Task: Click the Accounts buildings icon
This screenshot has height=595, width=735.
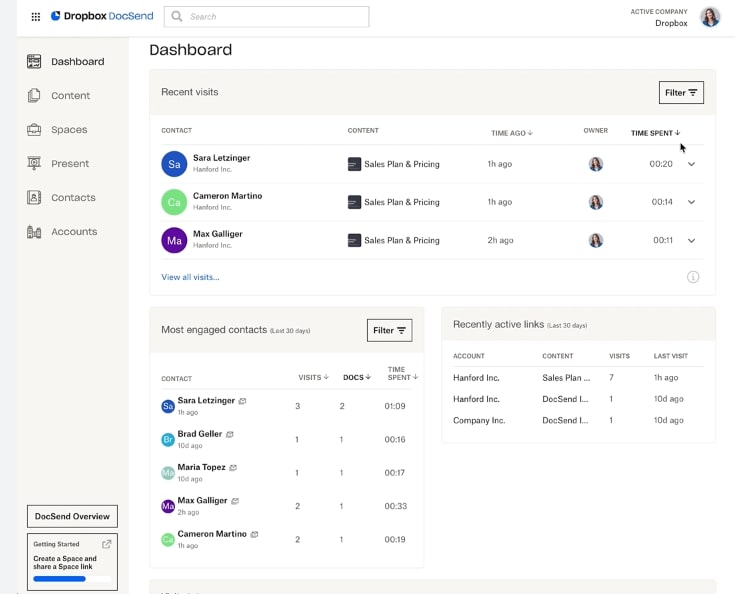Action: (x=34, y=232)
